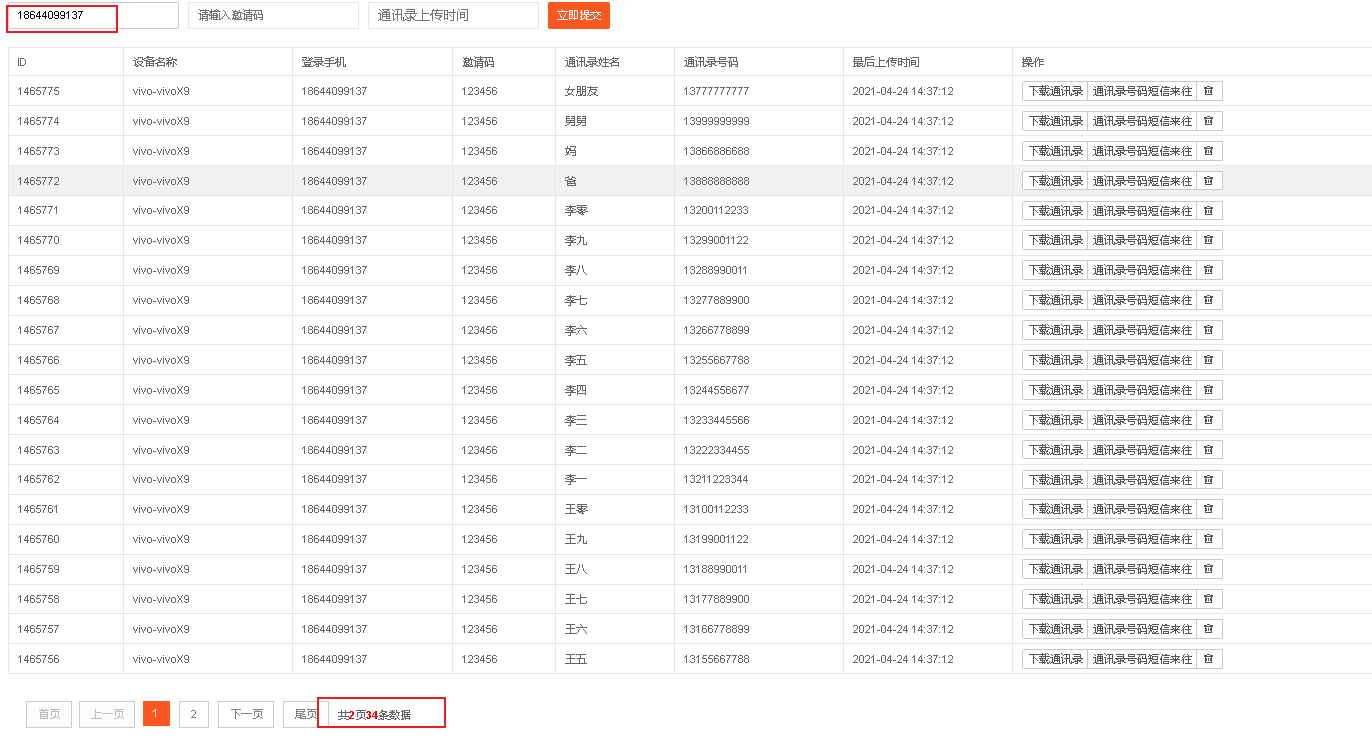Viewport: 1372px width, 747px height.
Task: Go to page 2 of results
Action: pyautogui.click(x=193, y=714)
